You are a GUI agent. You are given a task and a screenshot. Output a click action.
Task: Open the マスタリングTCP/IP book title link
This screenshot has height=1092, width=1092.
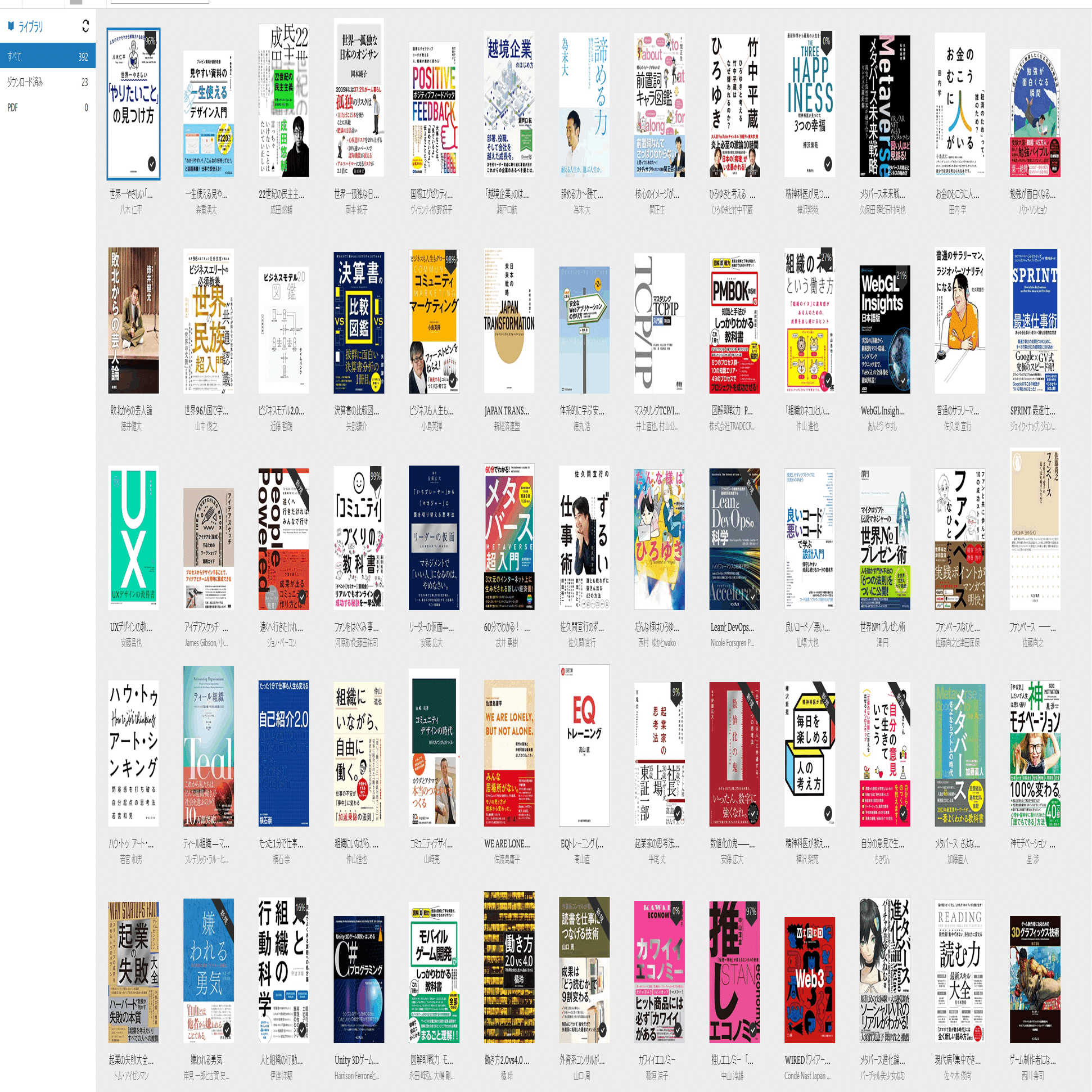point(657,411)
